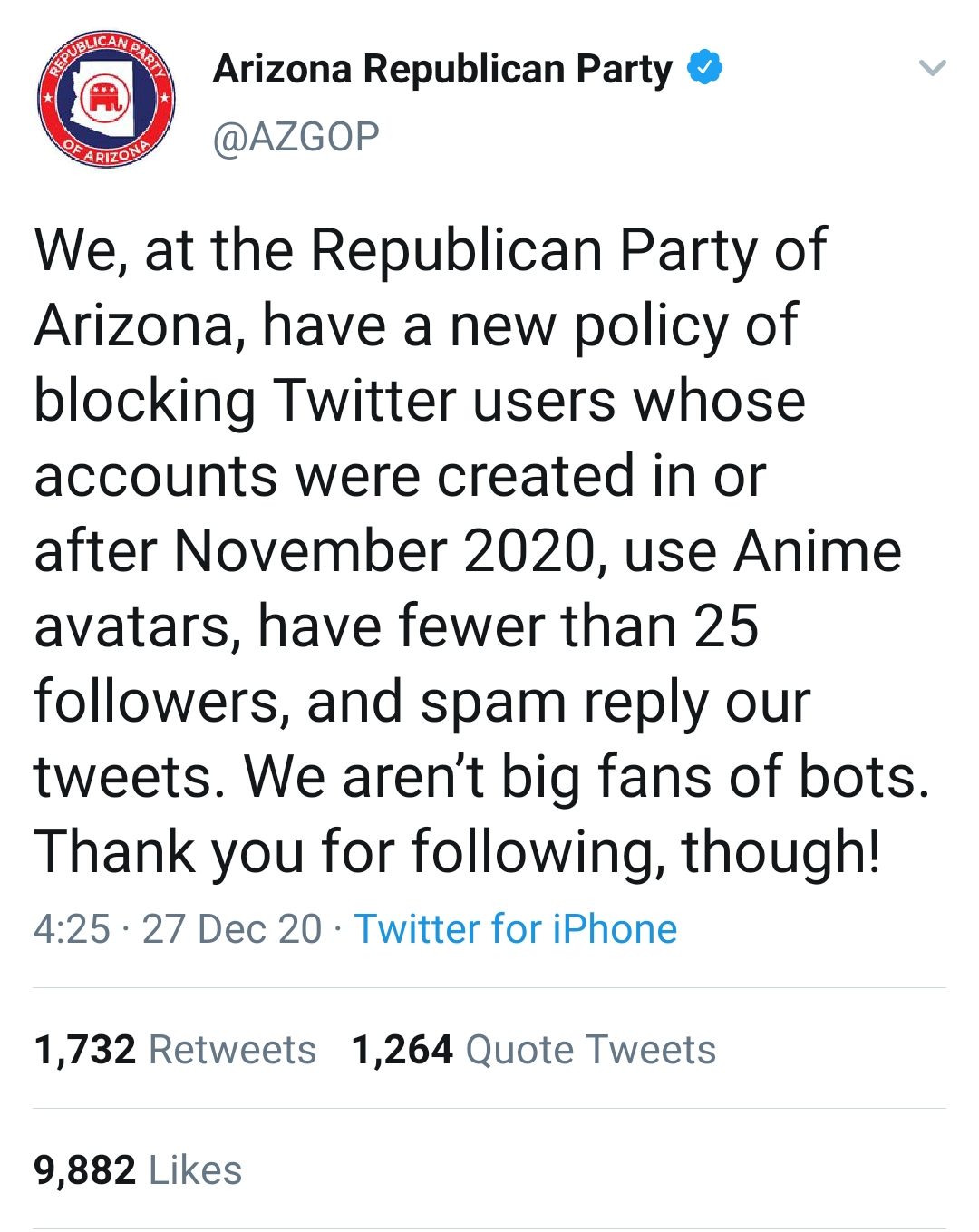Viewport: 979px width, 1232px height.
Task: View the 9,882 Likes list
Action: 138,1170
